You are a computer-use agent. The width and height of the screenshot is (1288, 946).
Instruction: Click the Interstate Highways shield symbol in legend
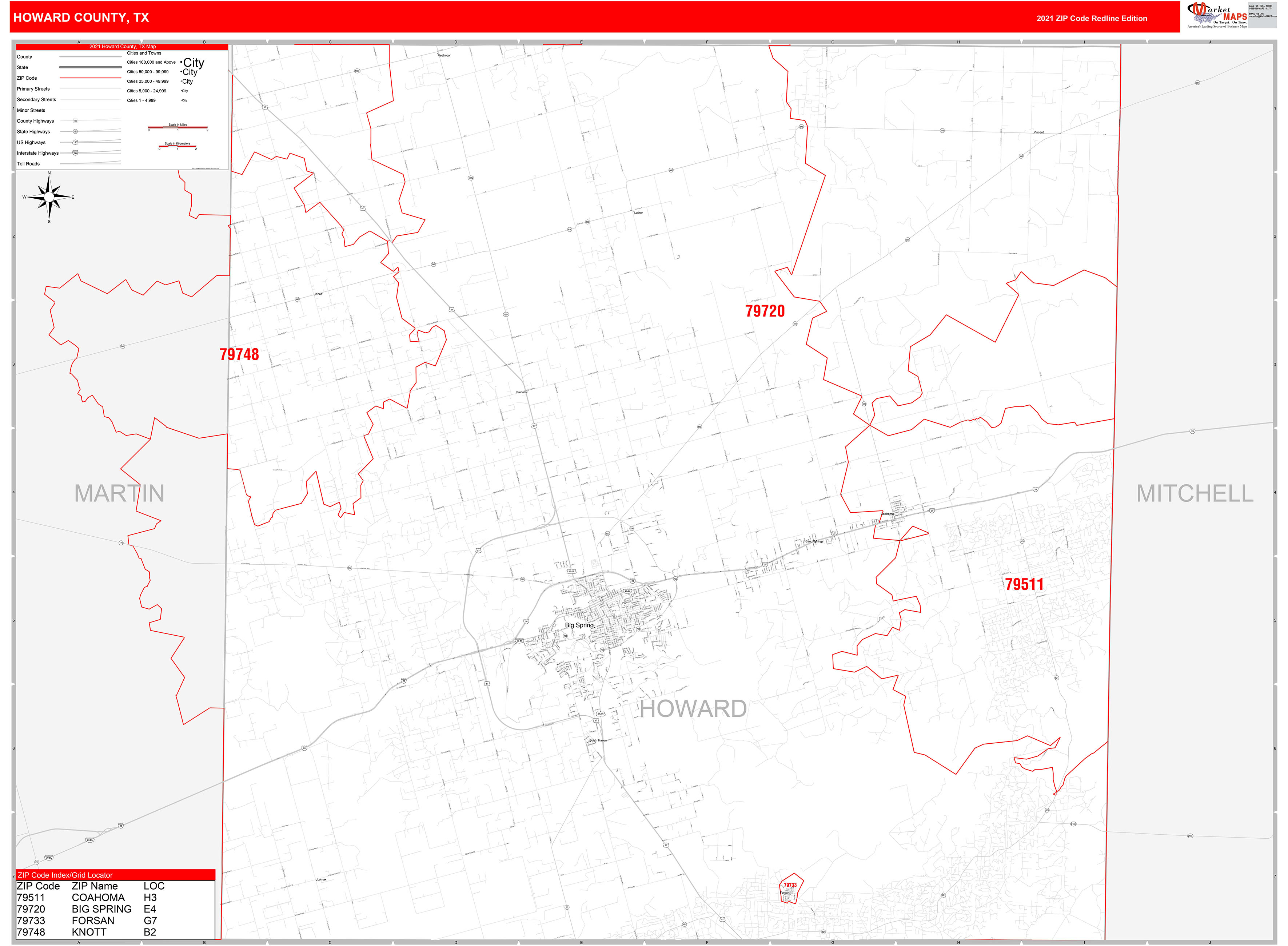pyautogui.click(x=75, y=153)
